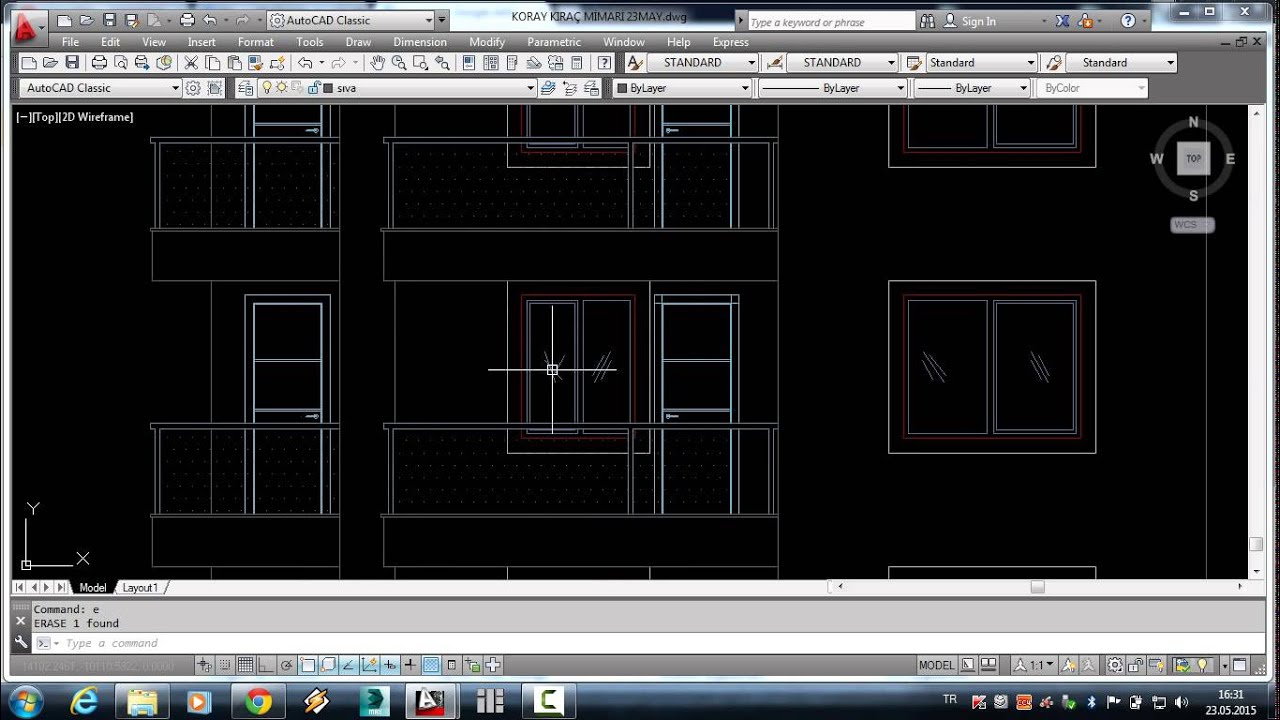
Task: Select the Zoom Realtime tool icon
Action: pos(399,62)
